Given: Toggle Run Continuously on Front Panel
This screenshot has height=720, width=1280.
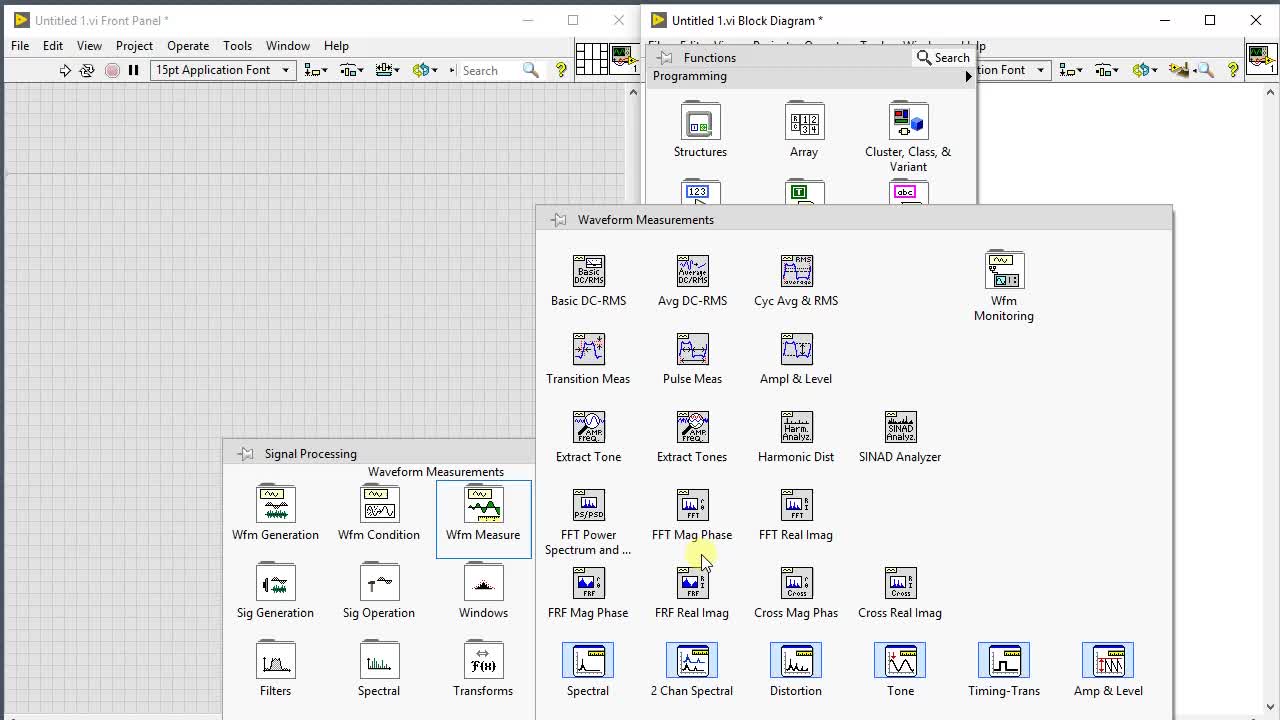Looking at the screenshot, I should click(x=87, y=70).
